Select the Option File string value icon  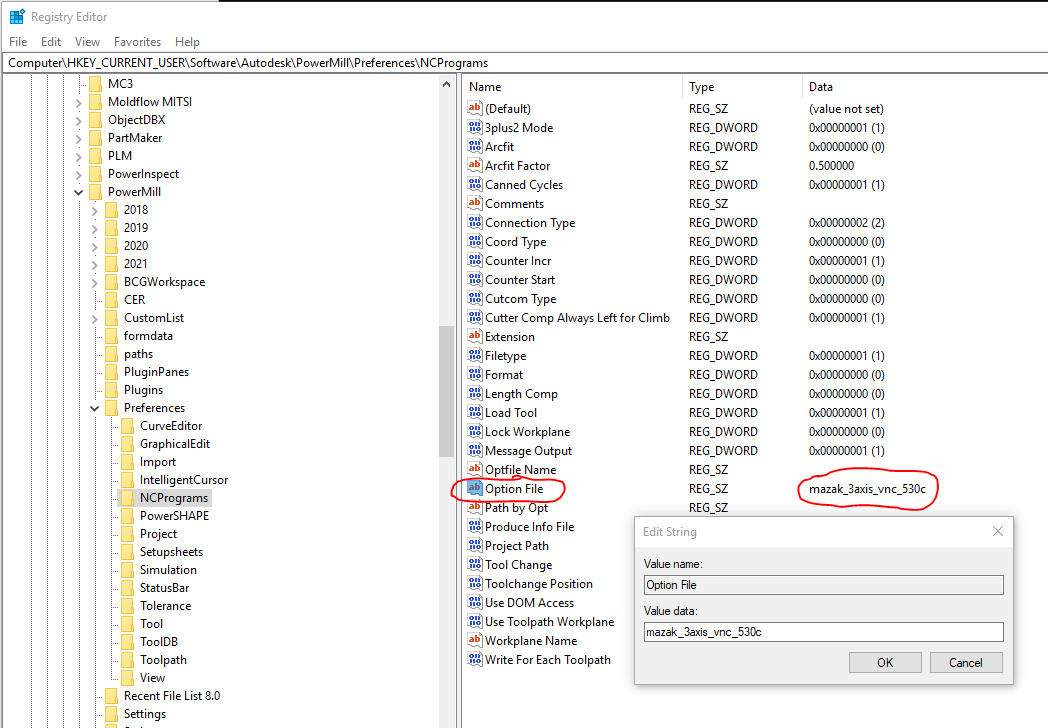475,489
